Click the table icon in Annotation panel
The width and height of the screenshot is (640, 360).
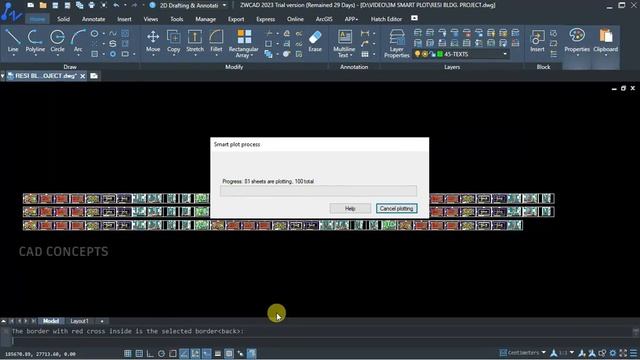click(365, 54)
